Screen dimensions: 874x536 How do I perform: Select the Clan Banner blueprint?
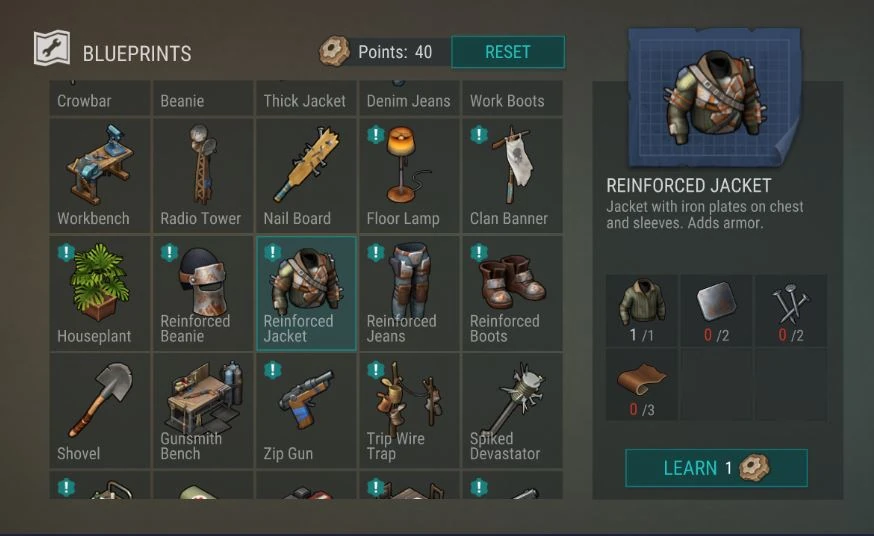pyautogui.click(x=512, y=176)
